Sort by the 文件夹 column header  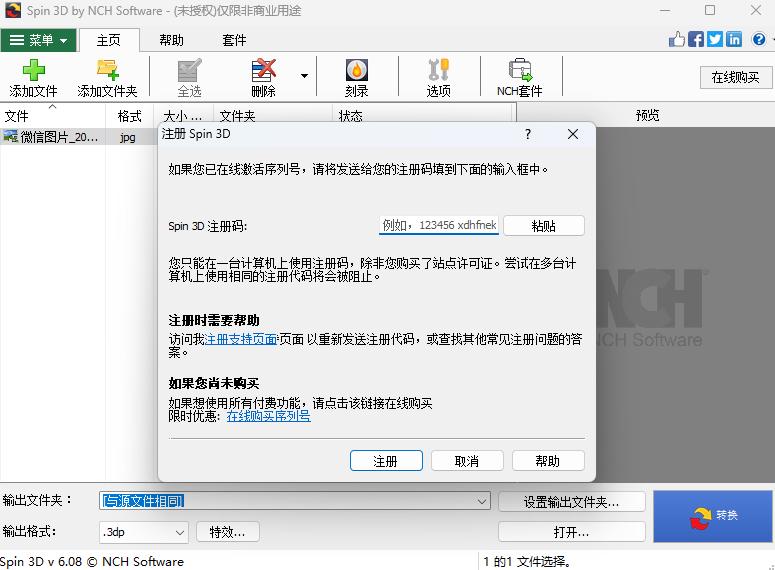[273, 116]
